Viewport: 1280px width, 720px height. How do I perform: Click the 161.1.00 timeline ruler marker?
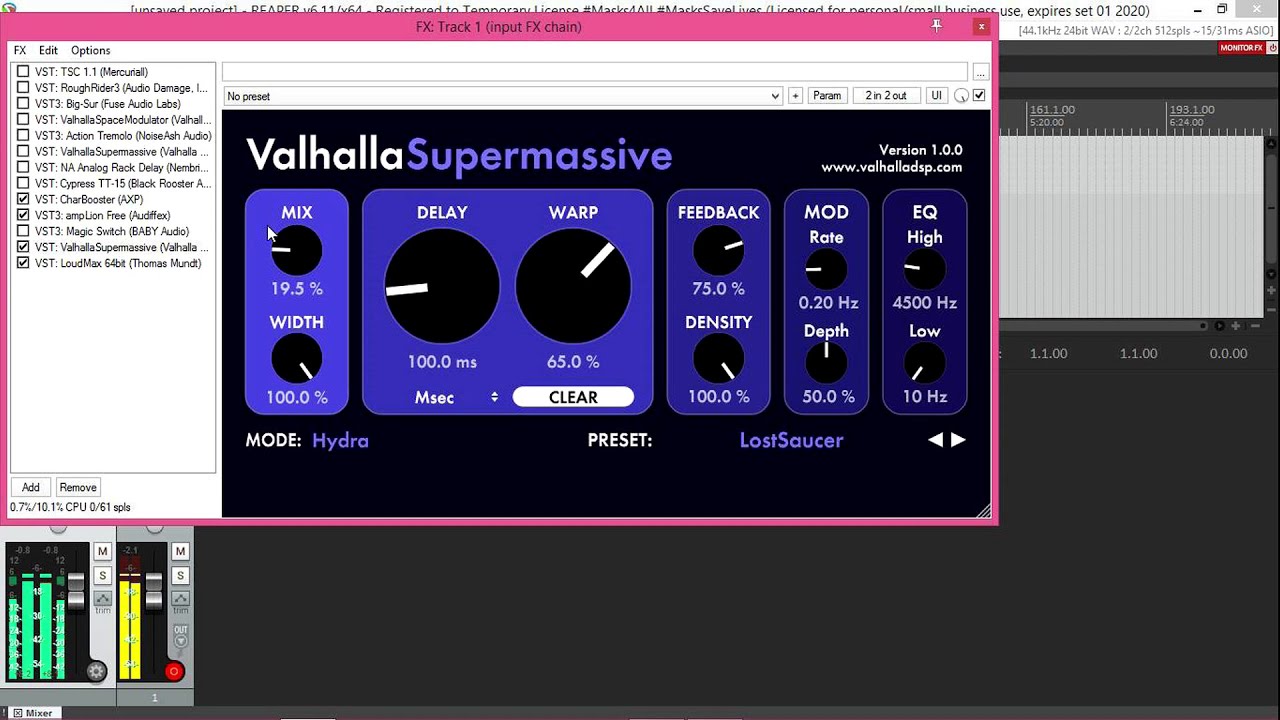tap(1051, 110)
